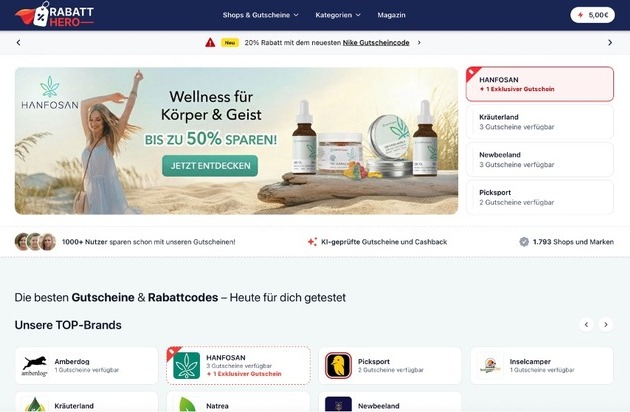The width and height of the screenshot is (630, 412).
Task: Click the Picksport yellow bird icon
Action: [338, 365]
